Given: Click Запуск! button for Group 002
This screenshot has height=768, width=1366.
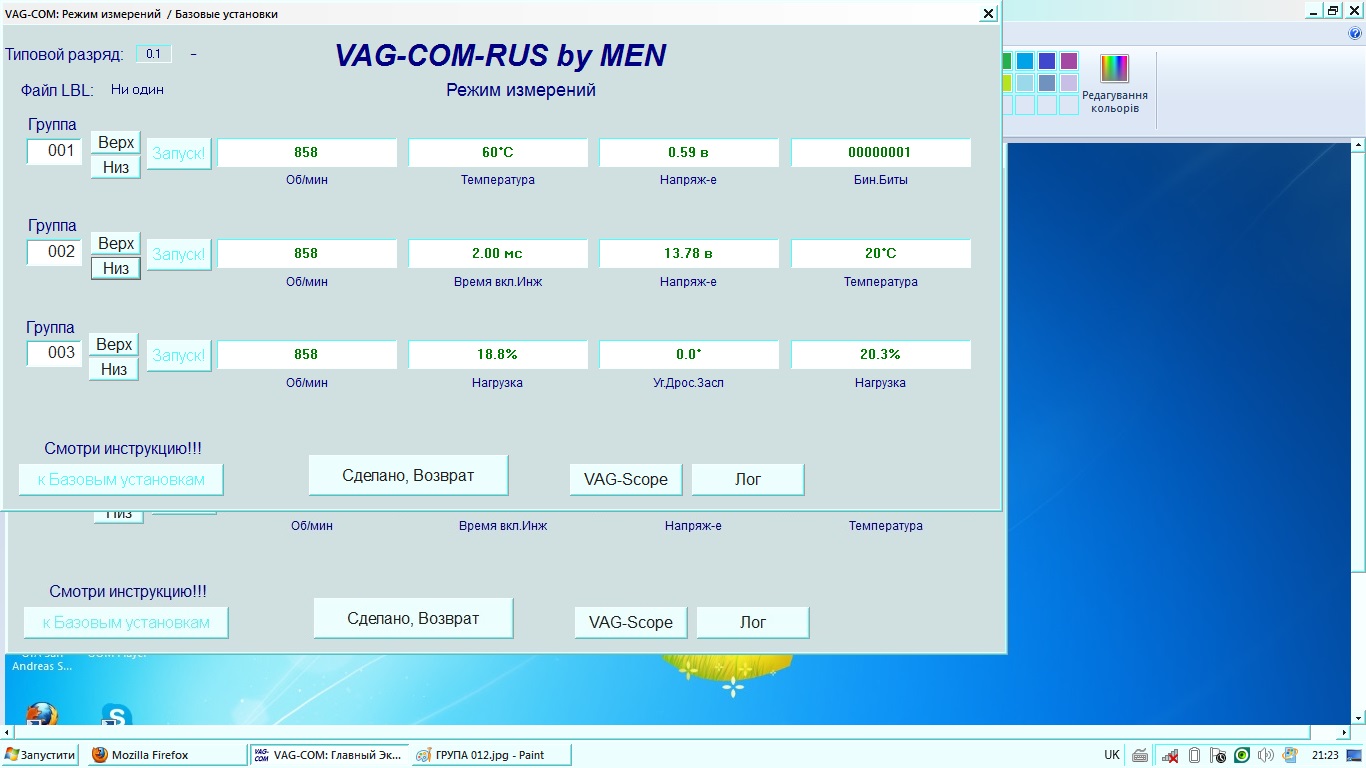Looking at the screenshot, I should (179, 255).
